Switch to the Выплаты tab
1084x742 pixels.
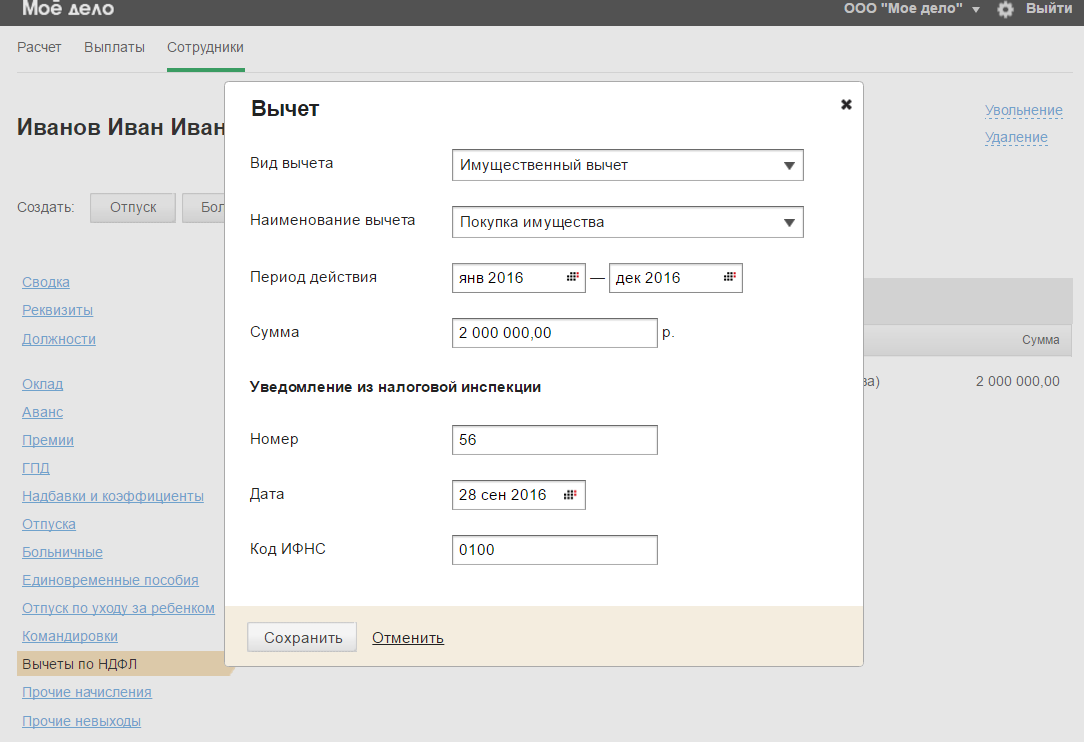114,47
